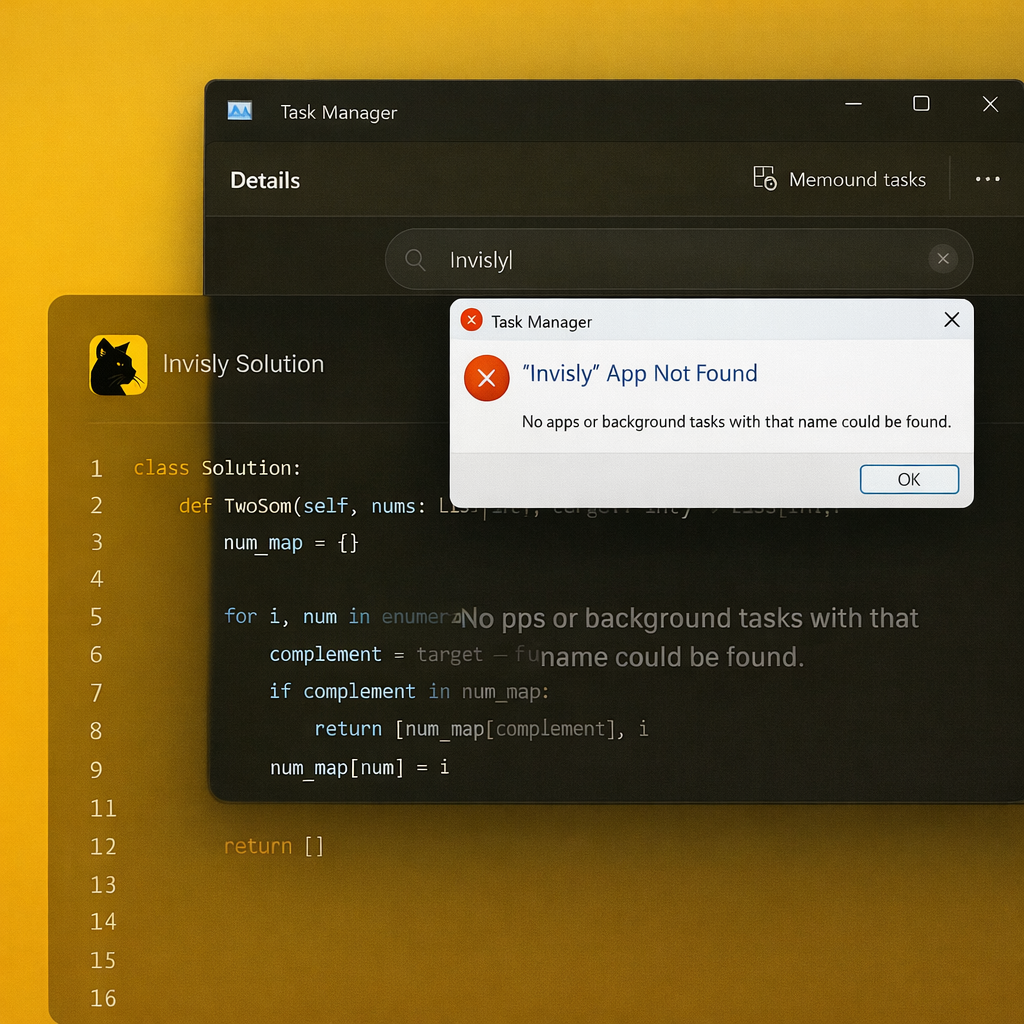The image size is (1024, 1024).
Task: Open the three-dot more options dropdown
Action: pyautogui.click(x=988, y=179)
